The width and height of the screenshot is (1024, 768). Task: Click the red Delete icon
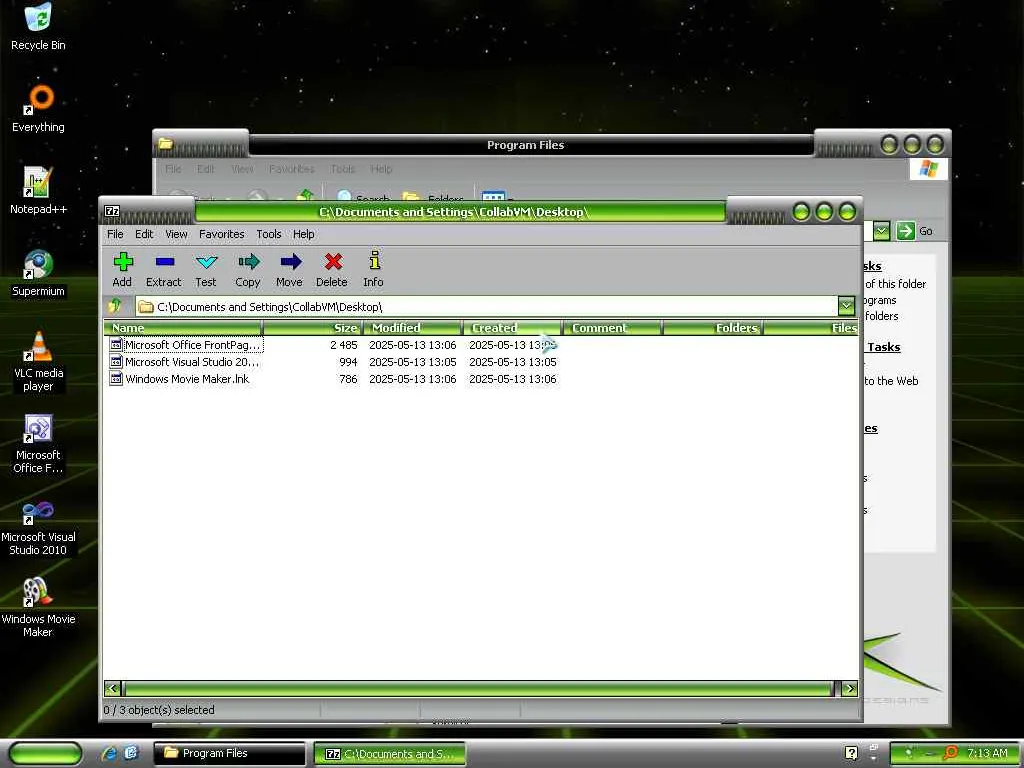tap(333, 262)
